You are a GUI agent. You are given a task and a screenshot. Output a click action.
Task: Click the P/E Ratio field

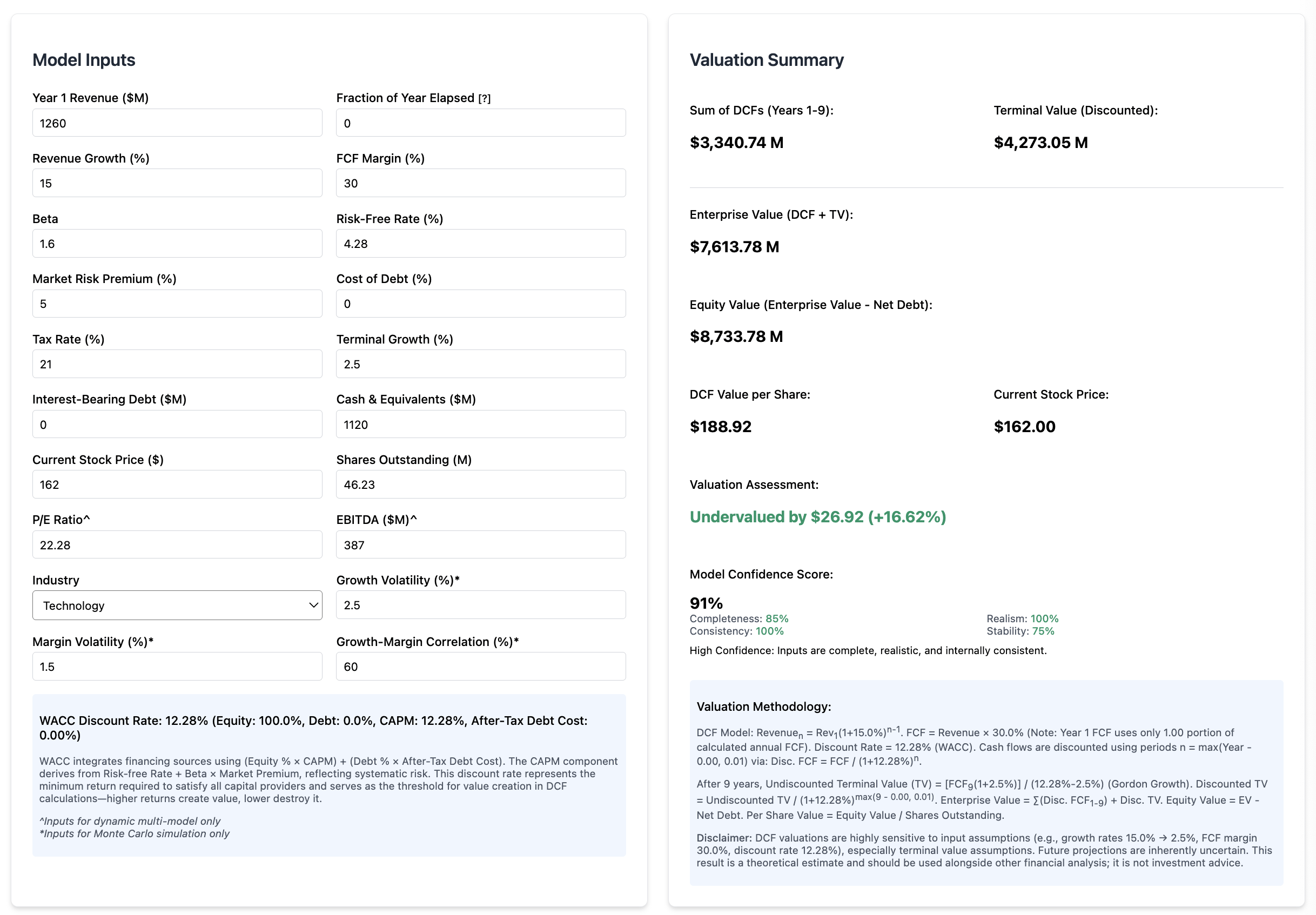tap(177, 544)
